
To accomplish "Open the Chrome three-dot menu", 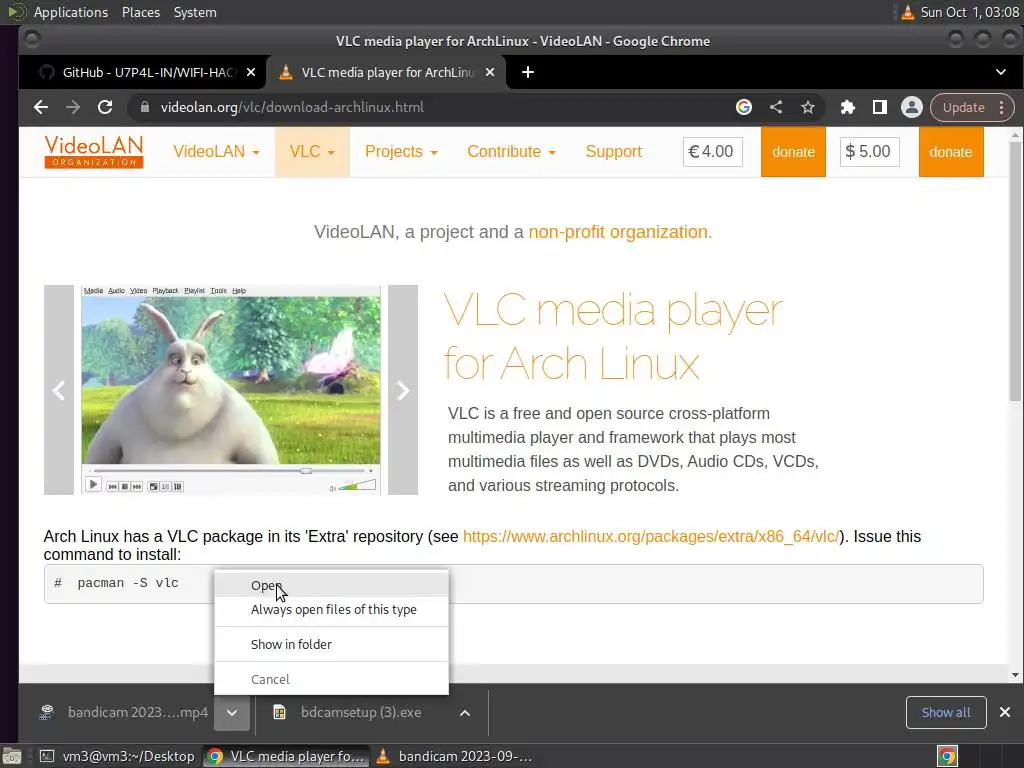I will [1002, 107].
